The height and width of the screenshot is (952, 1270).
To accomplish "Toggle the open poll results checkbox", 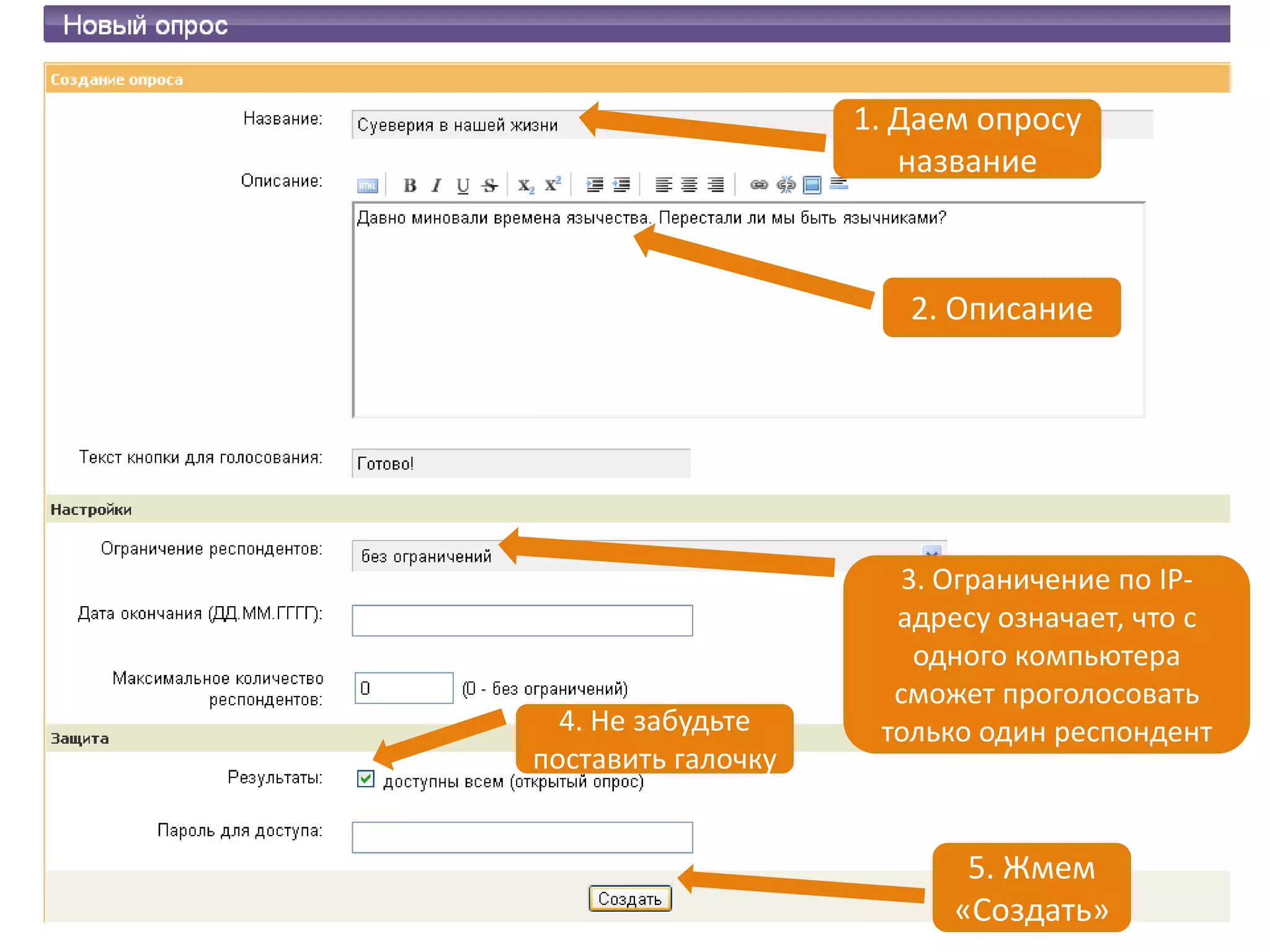I will (366, 778).
